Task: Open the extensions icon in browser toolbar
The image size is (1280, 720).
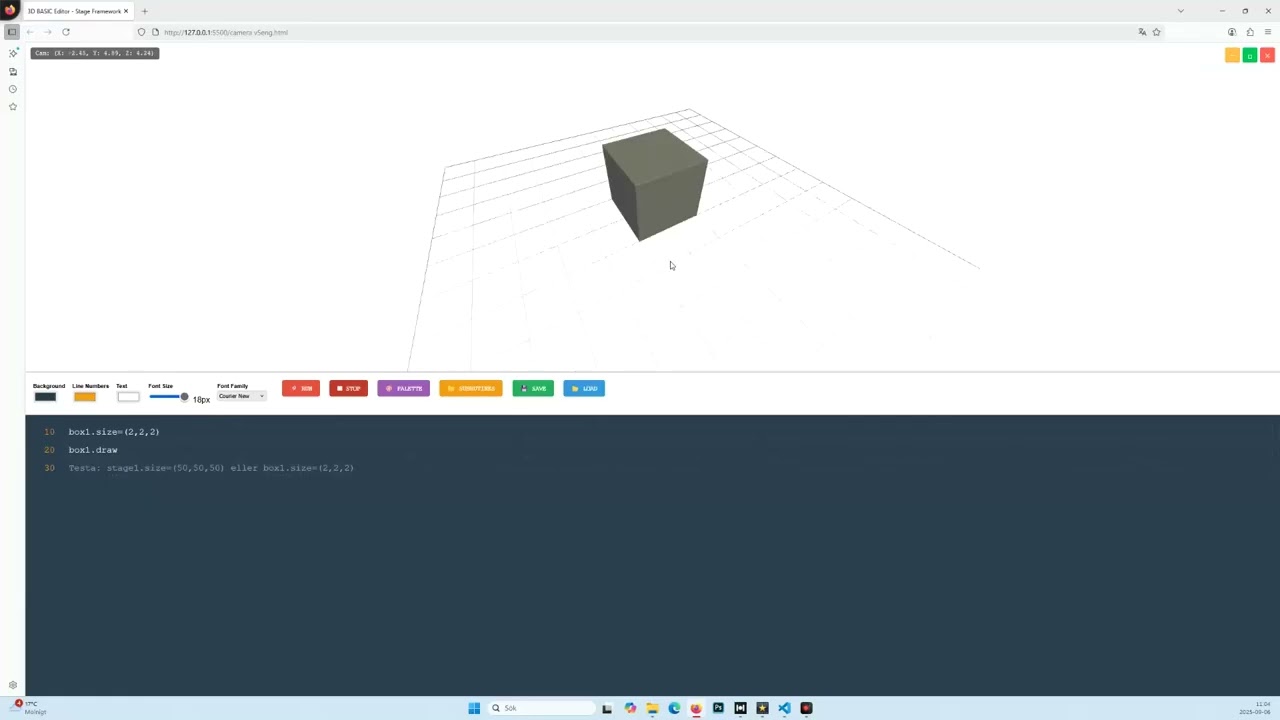Action: 1250,32
